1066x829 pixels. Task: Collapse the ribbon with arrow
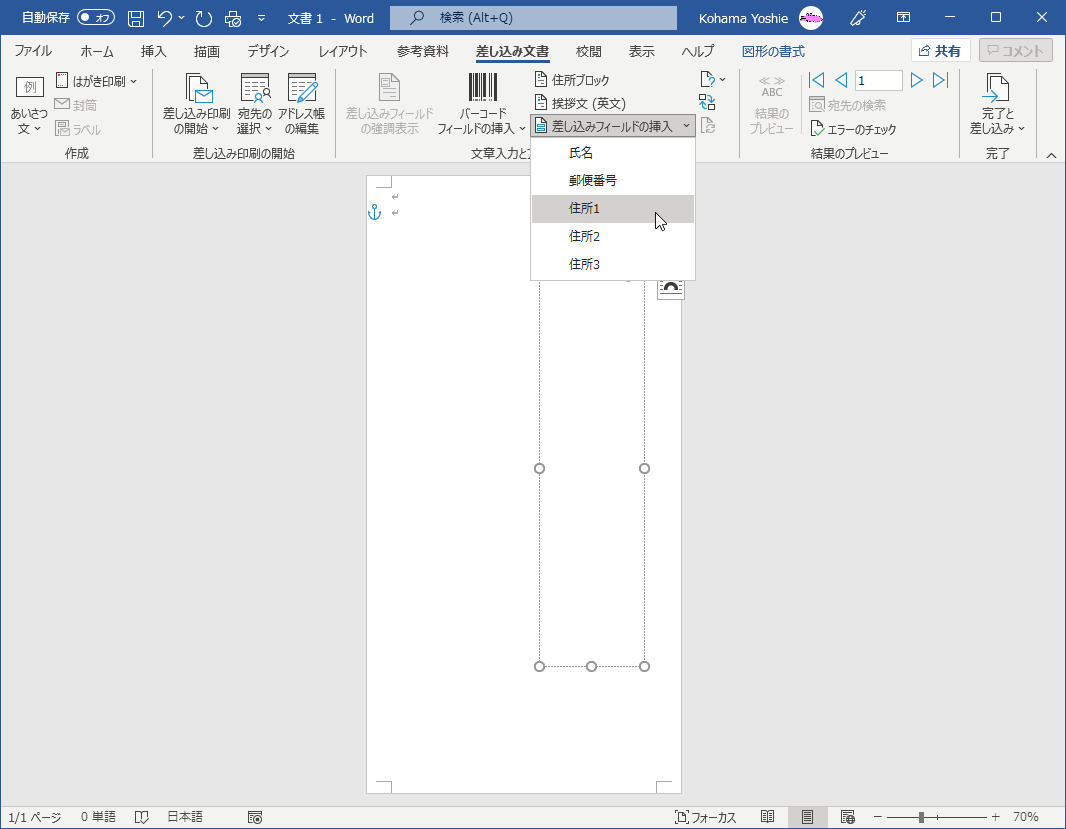point(1051,155)
